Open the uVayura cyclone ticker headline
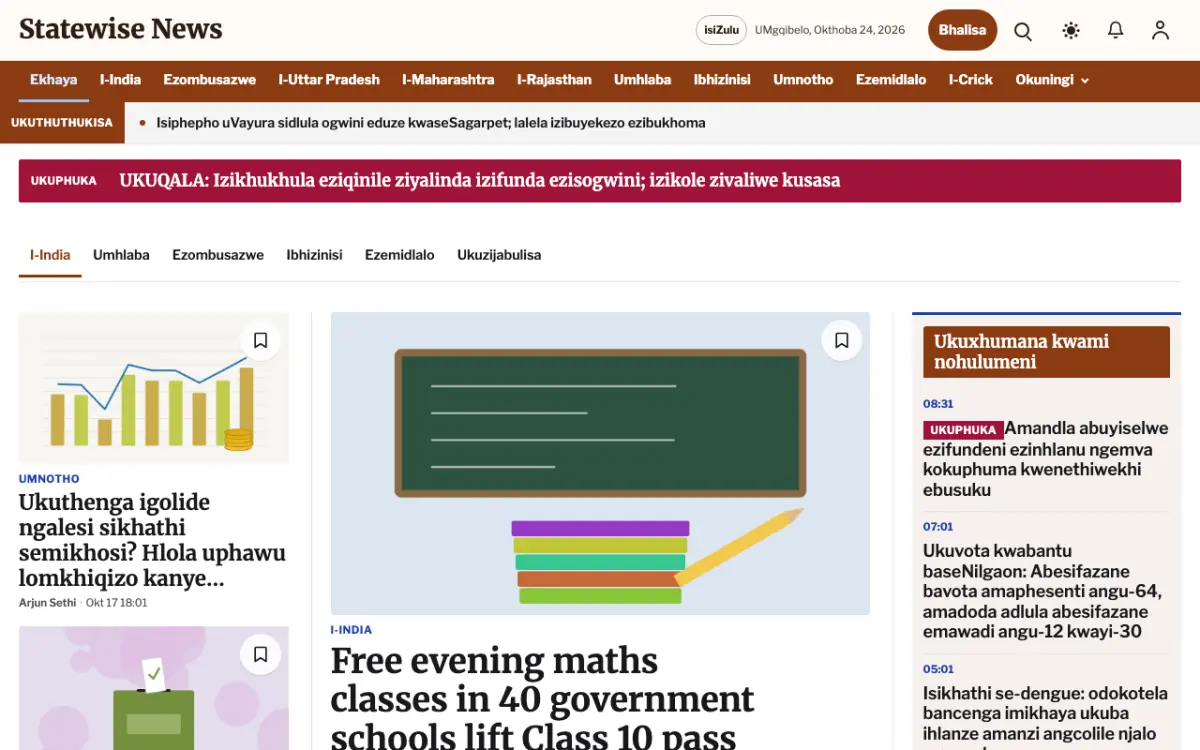The width and height of the screenshot is (1200, 750). (431, 123)
